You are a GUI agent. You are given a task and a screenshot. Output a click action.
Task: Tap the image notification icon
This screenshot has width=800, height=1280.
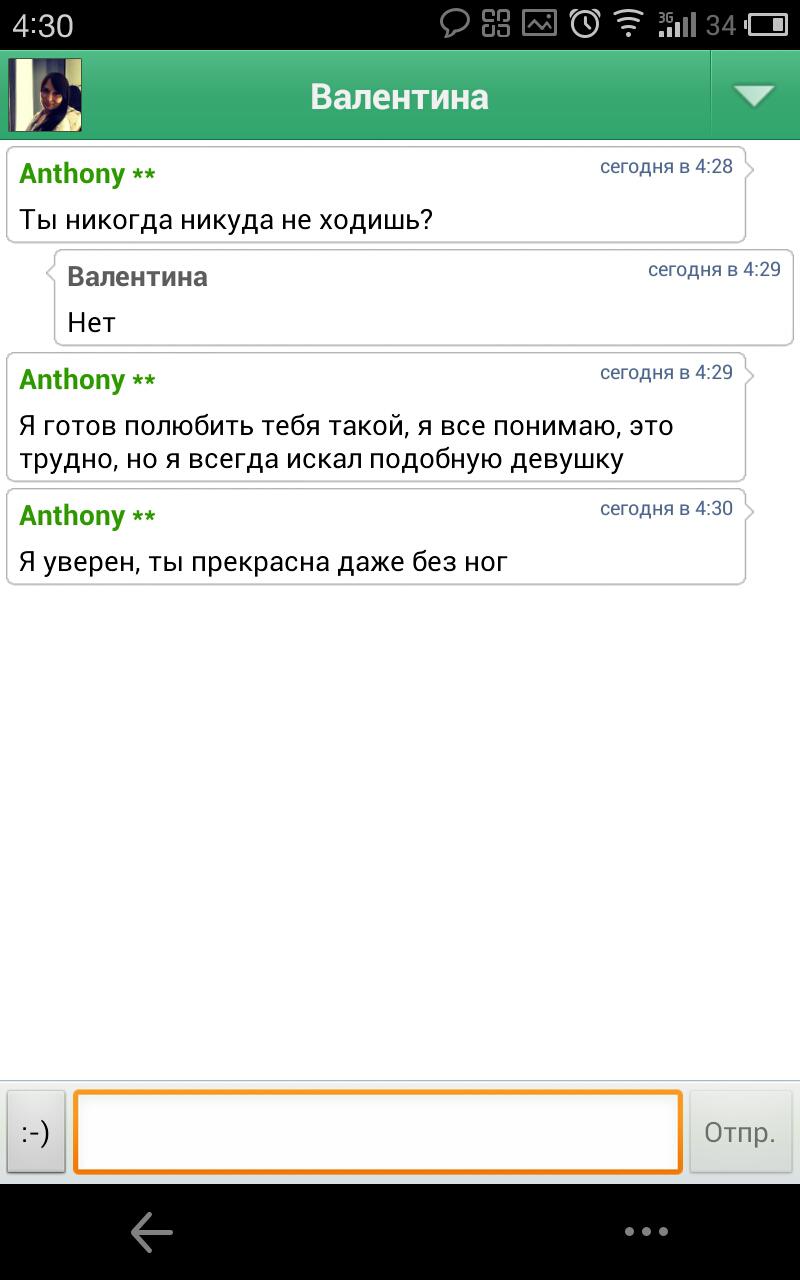click(x=540, y=23)
